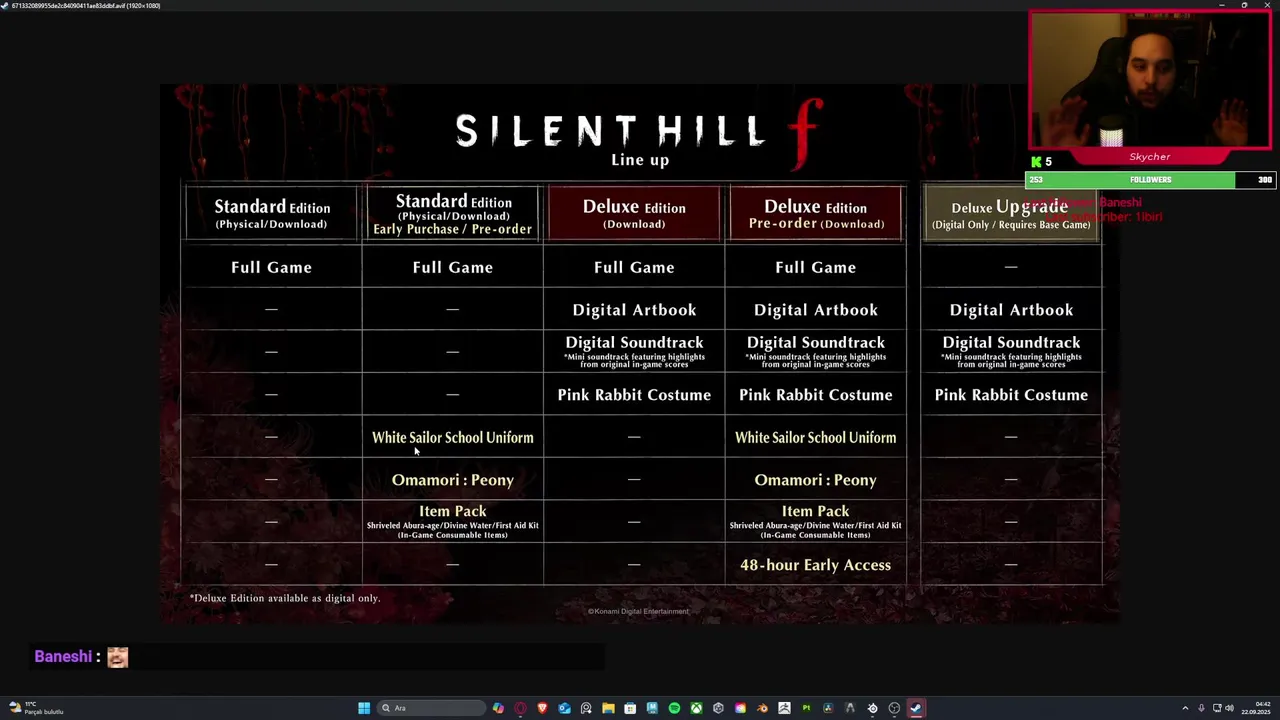Click the Deluxe Edition Pre-order header
Image resolution: width=1280 pixels, height=720 pixels.
pos(815,213)
